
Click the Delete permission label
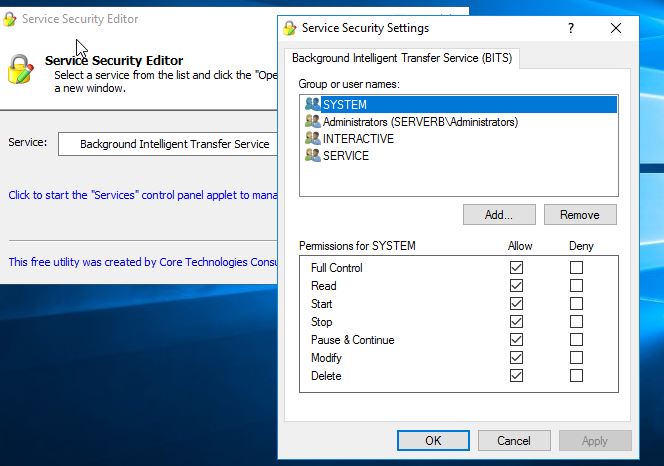(x=326, y=376)
